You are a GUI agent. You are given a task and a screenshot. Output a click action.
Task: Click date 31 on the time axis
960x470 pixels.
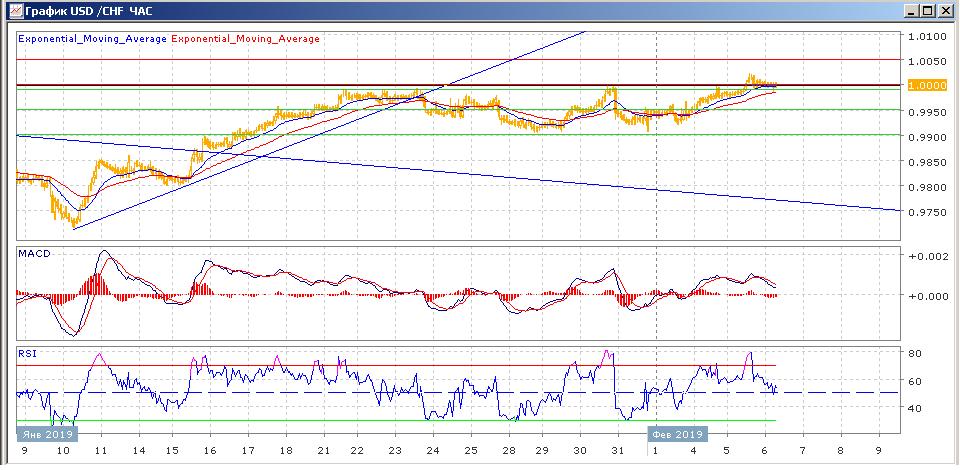618,452
